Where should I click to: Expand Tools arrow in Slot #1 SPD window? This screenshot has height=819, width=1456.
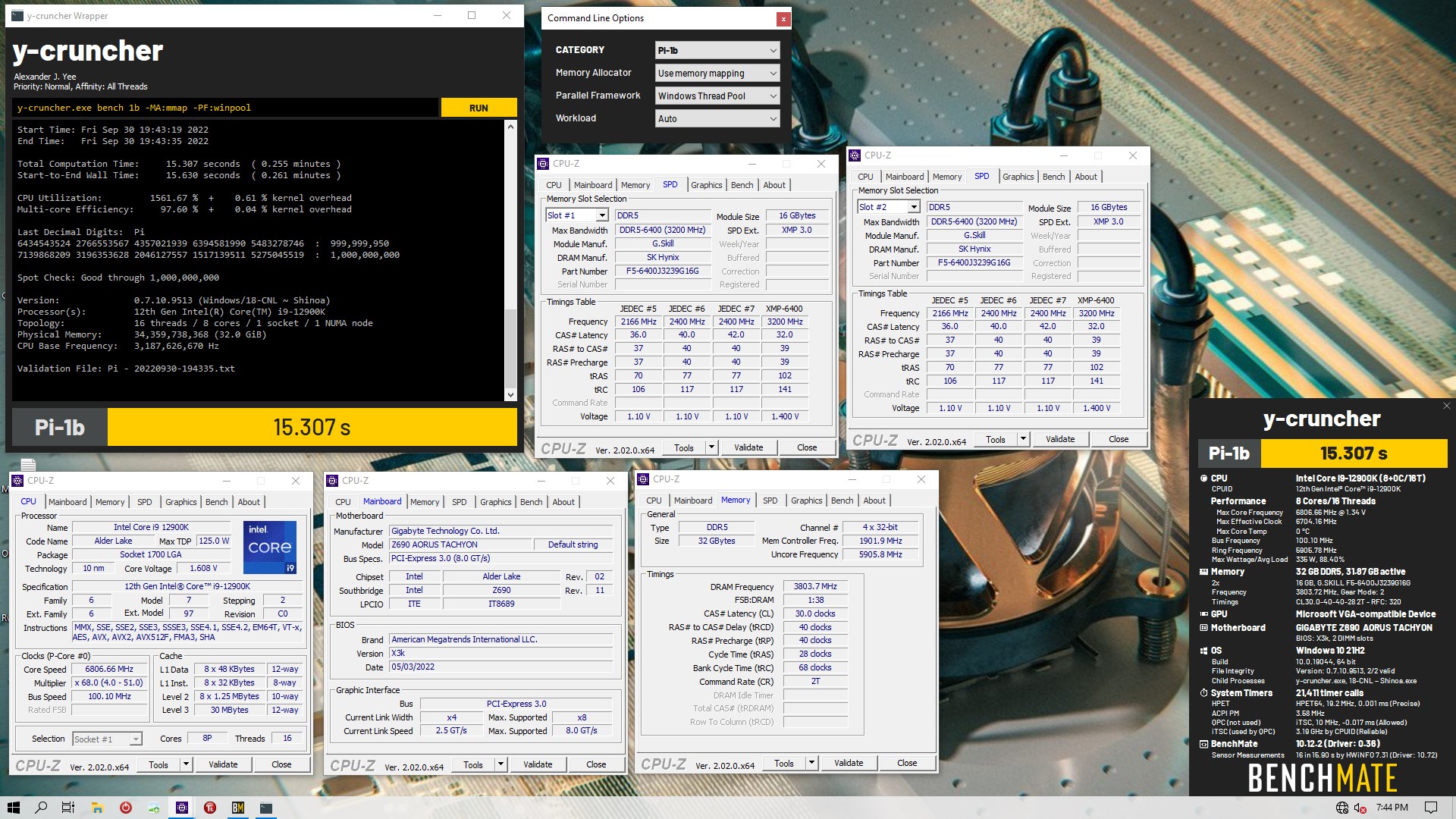pos(711,447)
